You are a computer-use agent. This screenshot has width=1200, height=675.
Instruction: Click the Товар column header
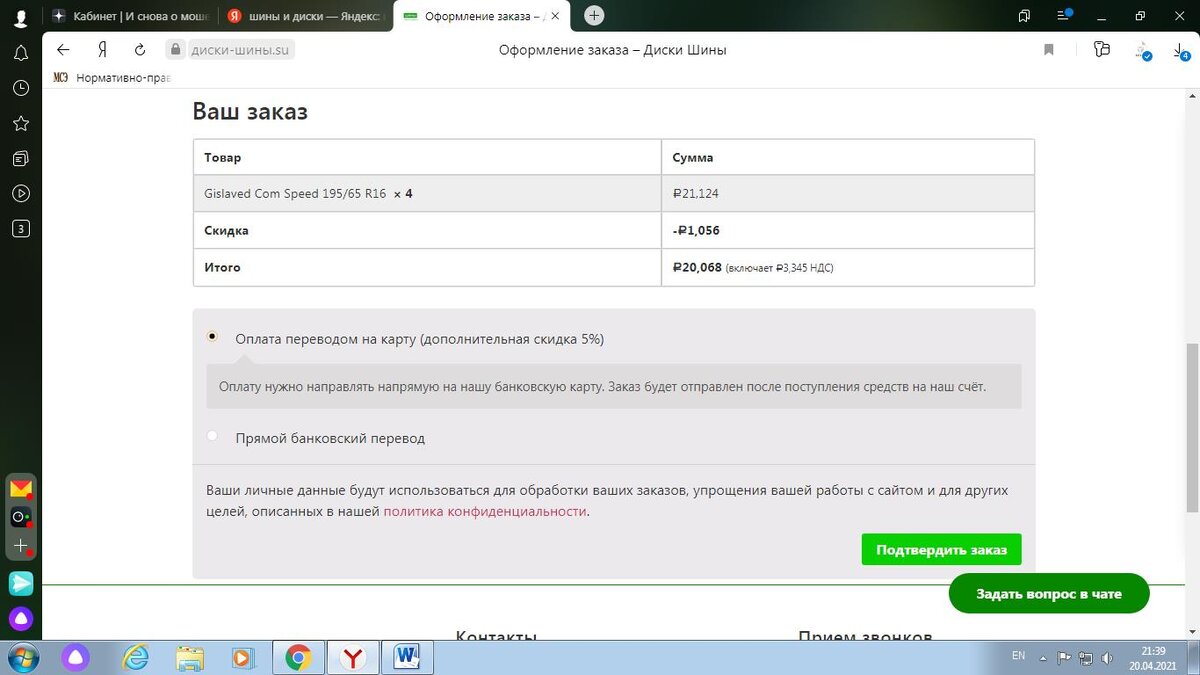[x=222, y=158]
